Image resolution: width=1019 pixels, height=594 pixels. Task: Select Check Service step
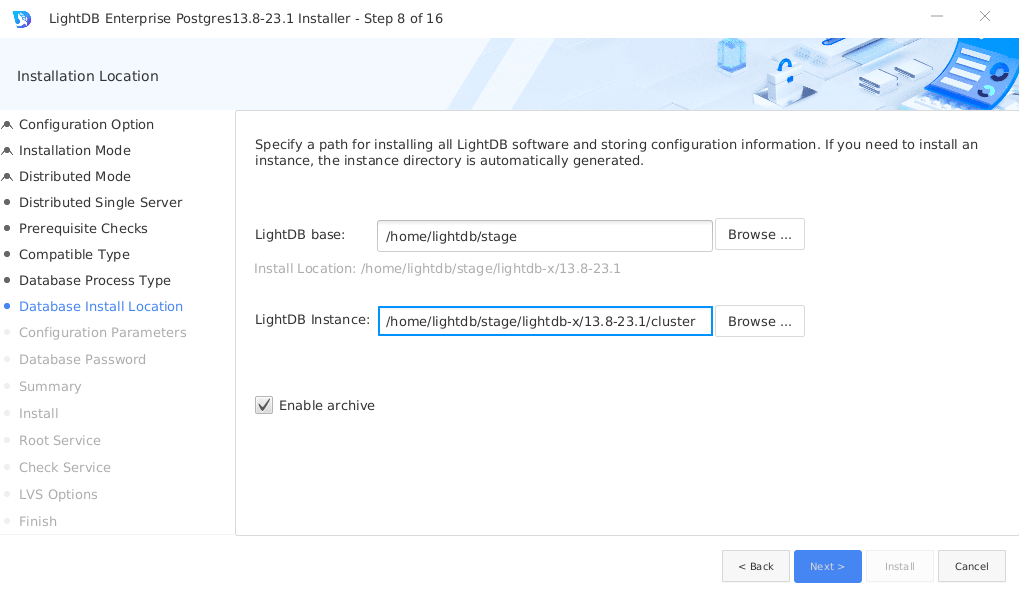click(65, 467)
